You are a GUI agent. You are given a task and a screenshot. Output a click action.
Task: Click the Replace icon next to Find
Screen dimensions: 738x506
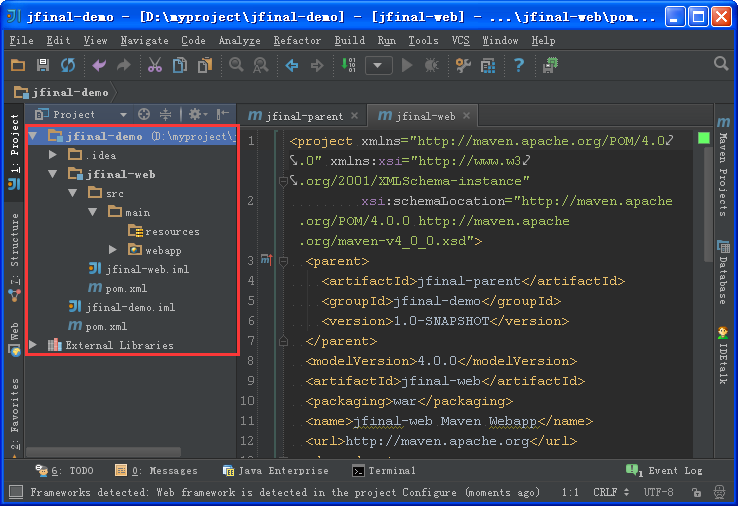click(261, 65)
